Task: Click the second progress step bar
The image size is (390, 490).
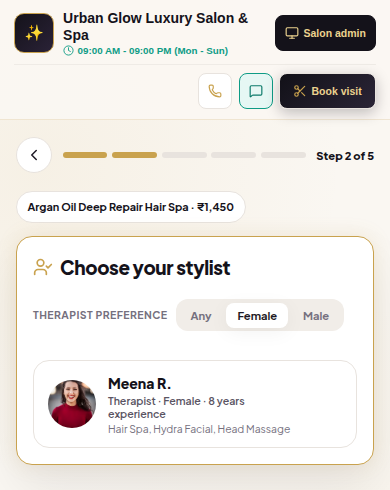Action: click(134, 155)
